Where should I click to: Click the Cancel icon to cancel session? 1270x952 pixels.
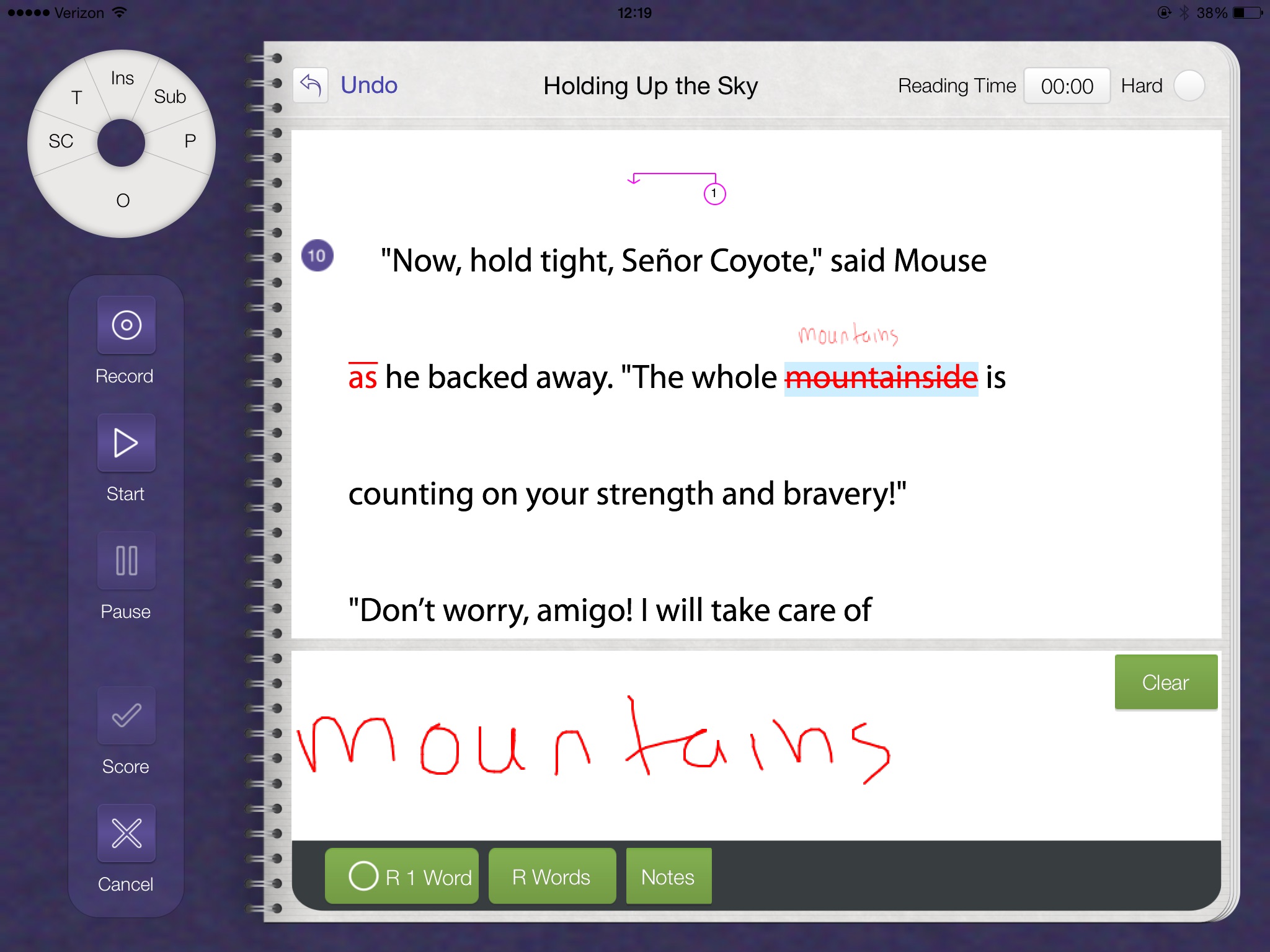(x=126, y=838)
